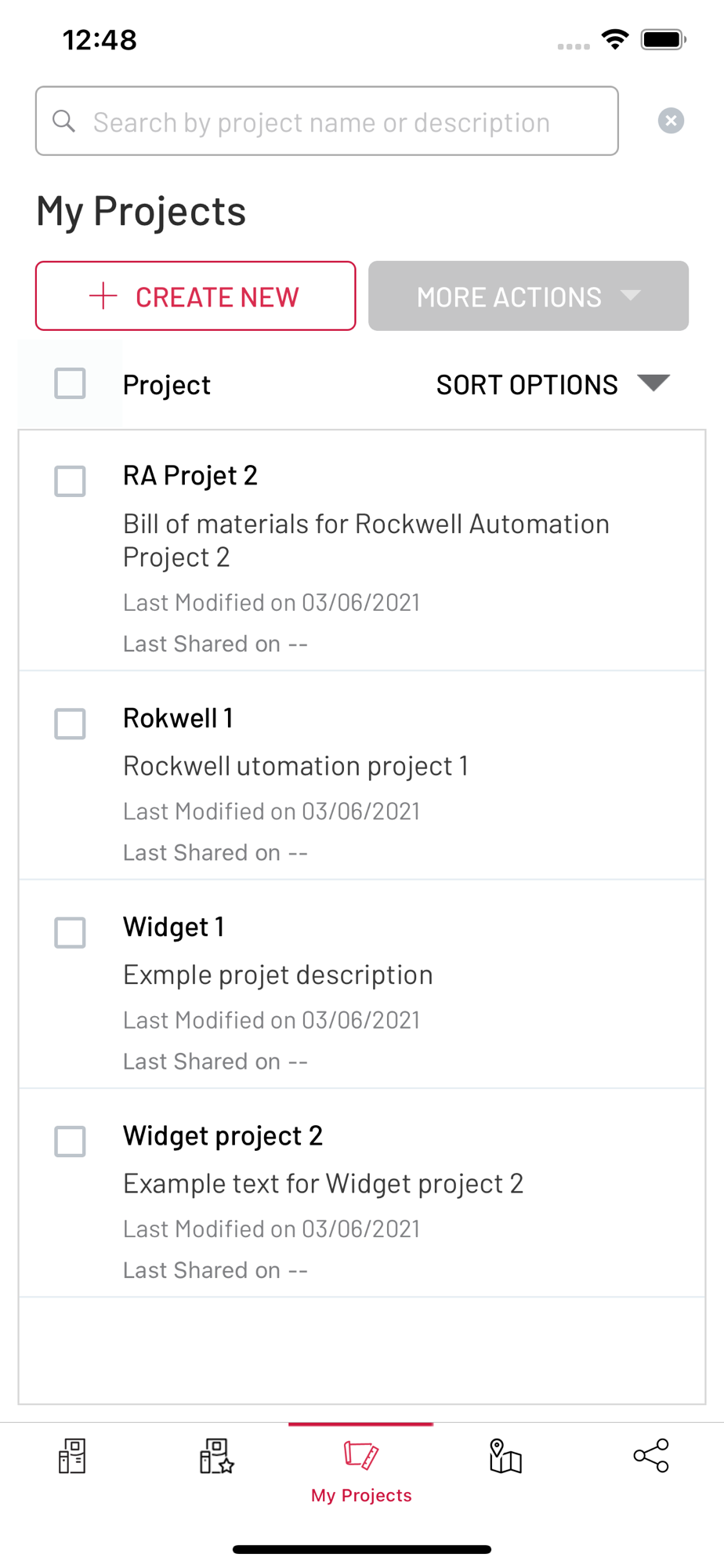Check the RA Projet 2 checkbox
724x1568 pixels.
(x=70, y=481)
